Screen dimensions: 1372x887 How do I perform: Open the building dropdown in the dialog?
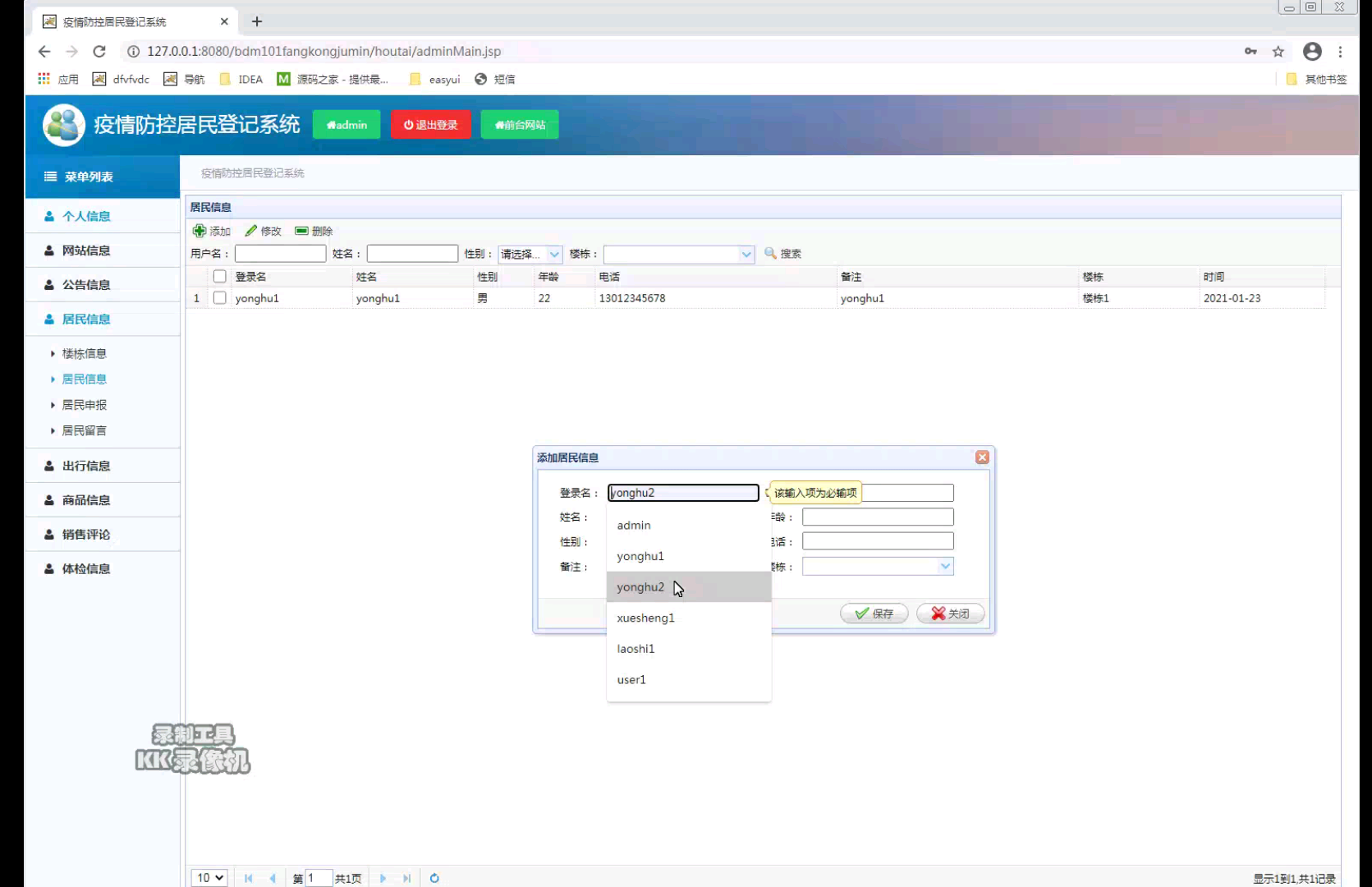click(945, 566)
